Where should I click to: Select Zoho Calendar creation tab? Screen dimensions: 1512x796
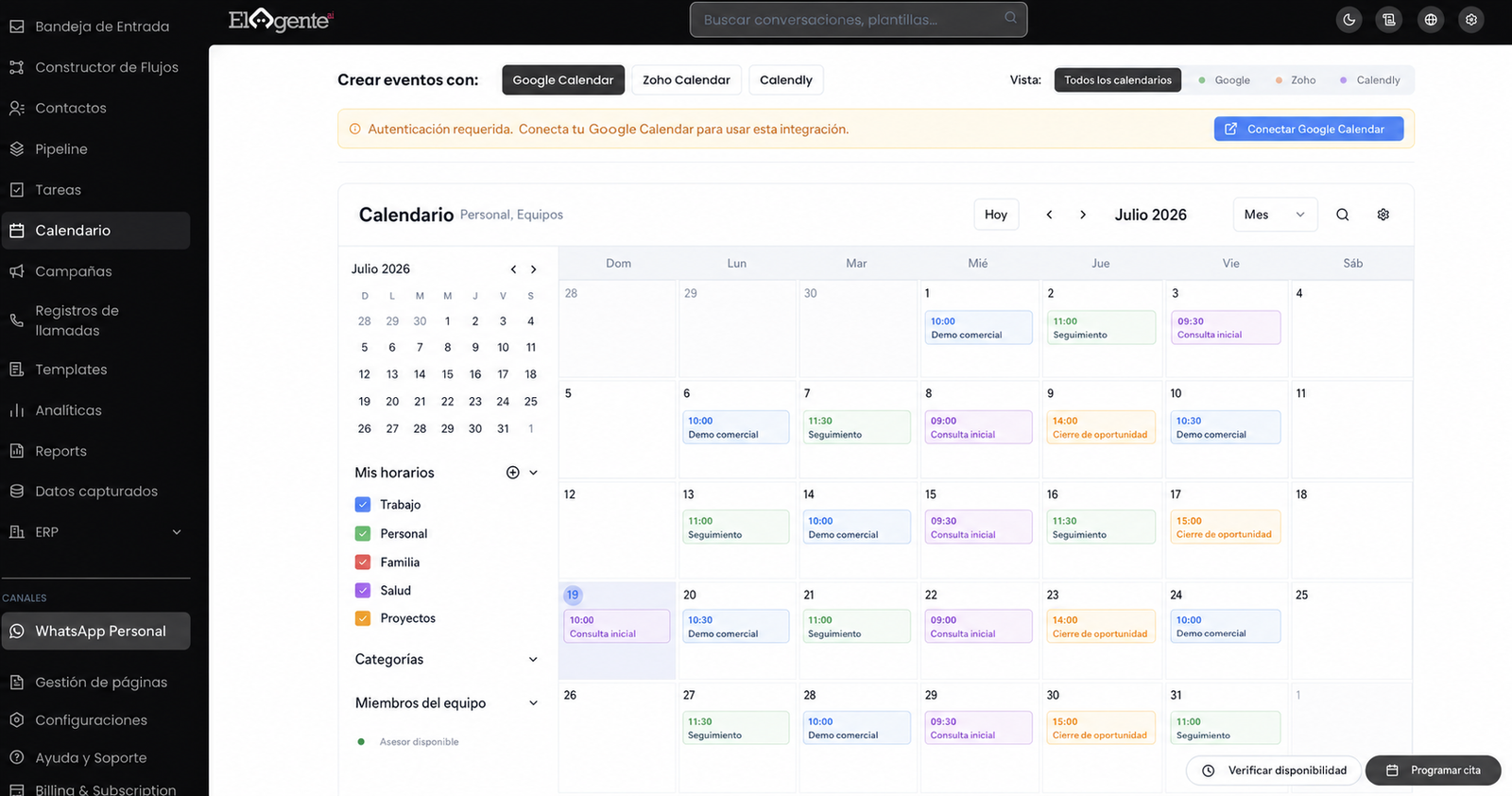[687, 80]
